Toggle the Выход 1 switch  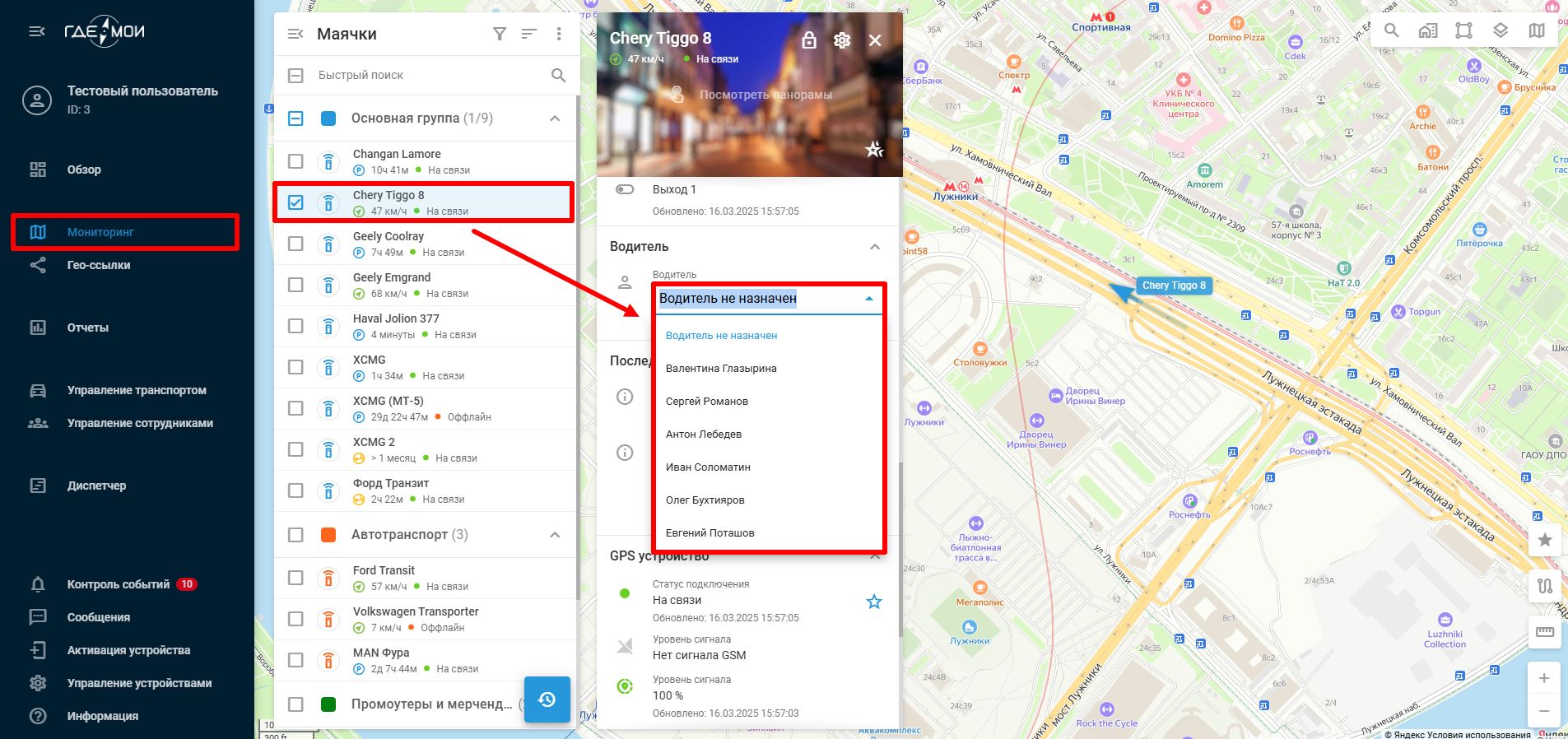(x=625, y=189)
